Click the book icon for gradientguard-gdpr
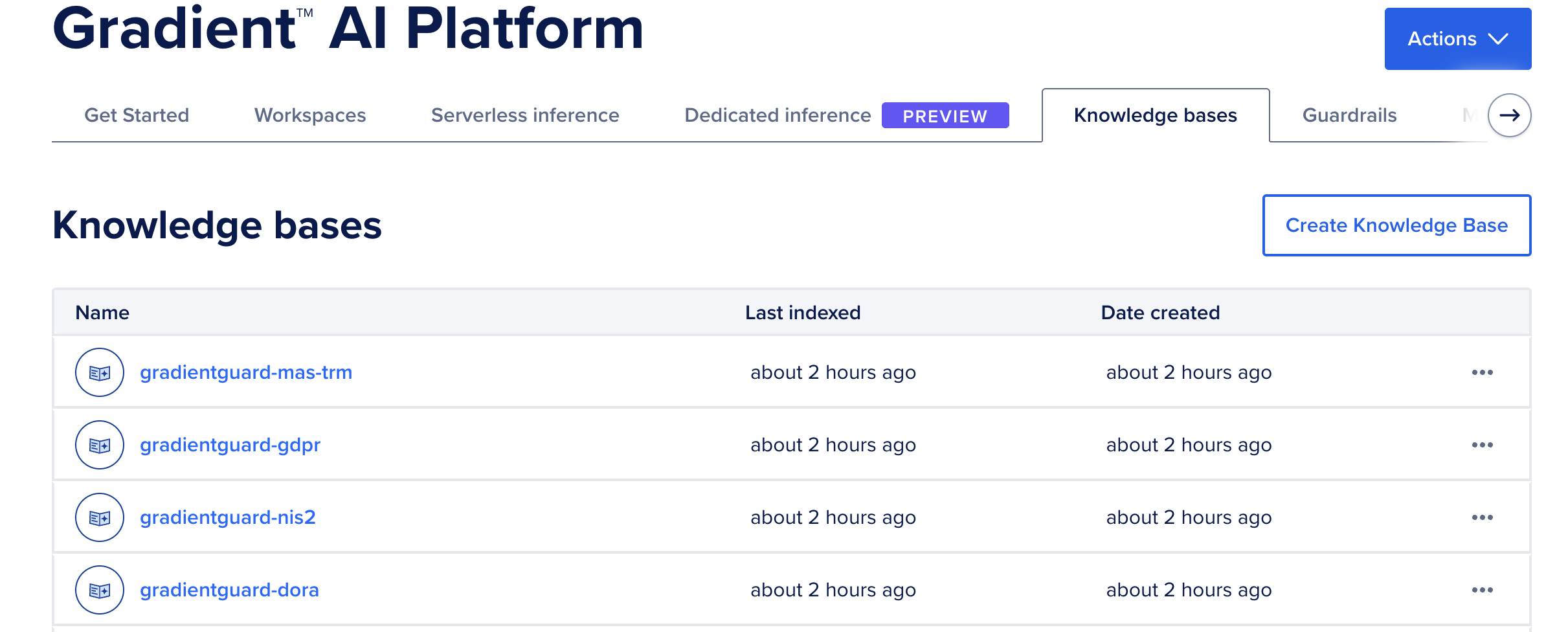 (100, 445)
